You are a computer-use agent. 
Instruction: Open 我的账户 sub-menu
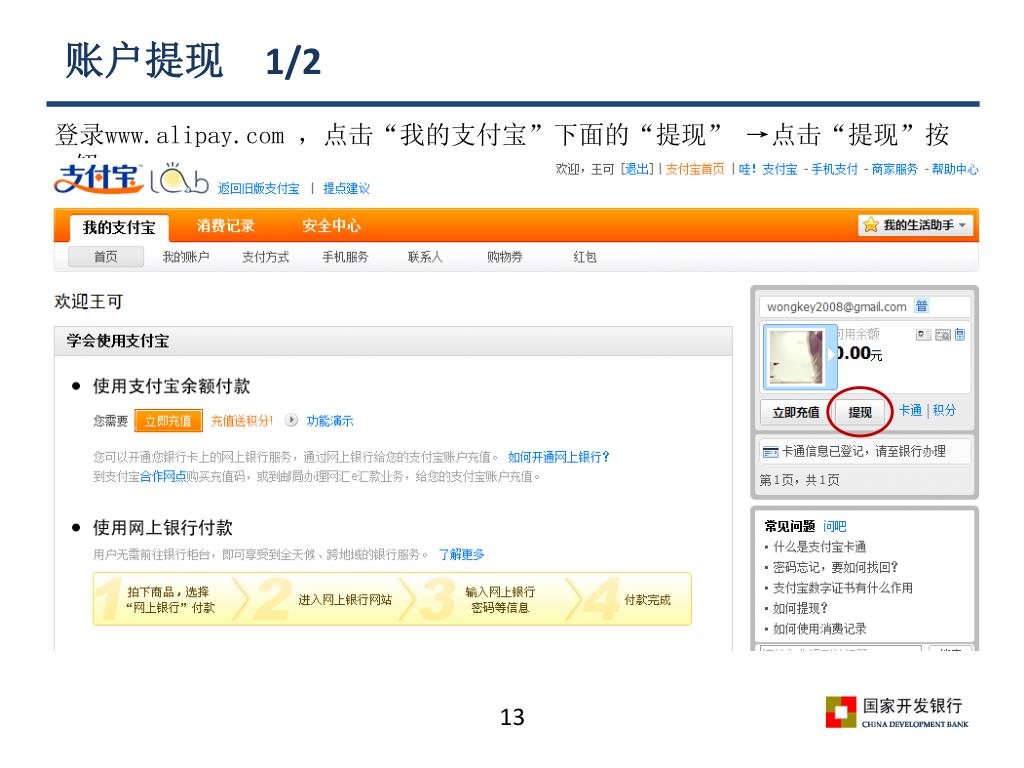[x=185, y=257]
